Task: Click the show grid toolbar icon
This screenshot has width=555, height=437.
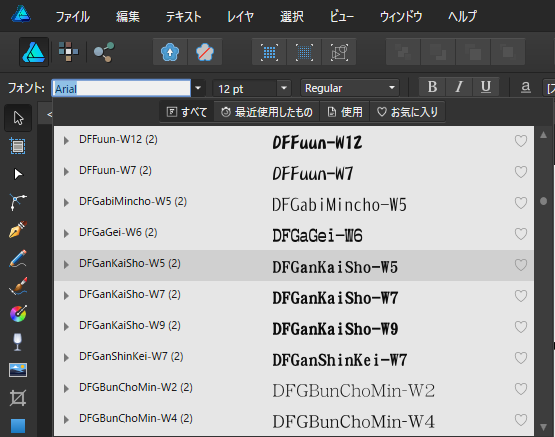Action: pos(269,52)
